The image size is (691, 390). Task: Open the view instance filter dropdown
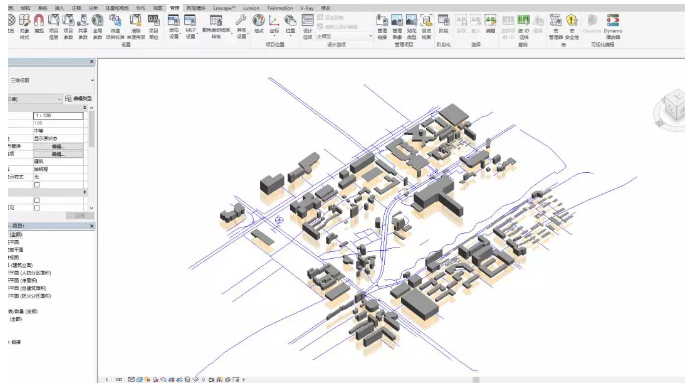pyautogui.click(x=35, y=99)
